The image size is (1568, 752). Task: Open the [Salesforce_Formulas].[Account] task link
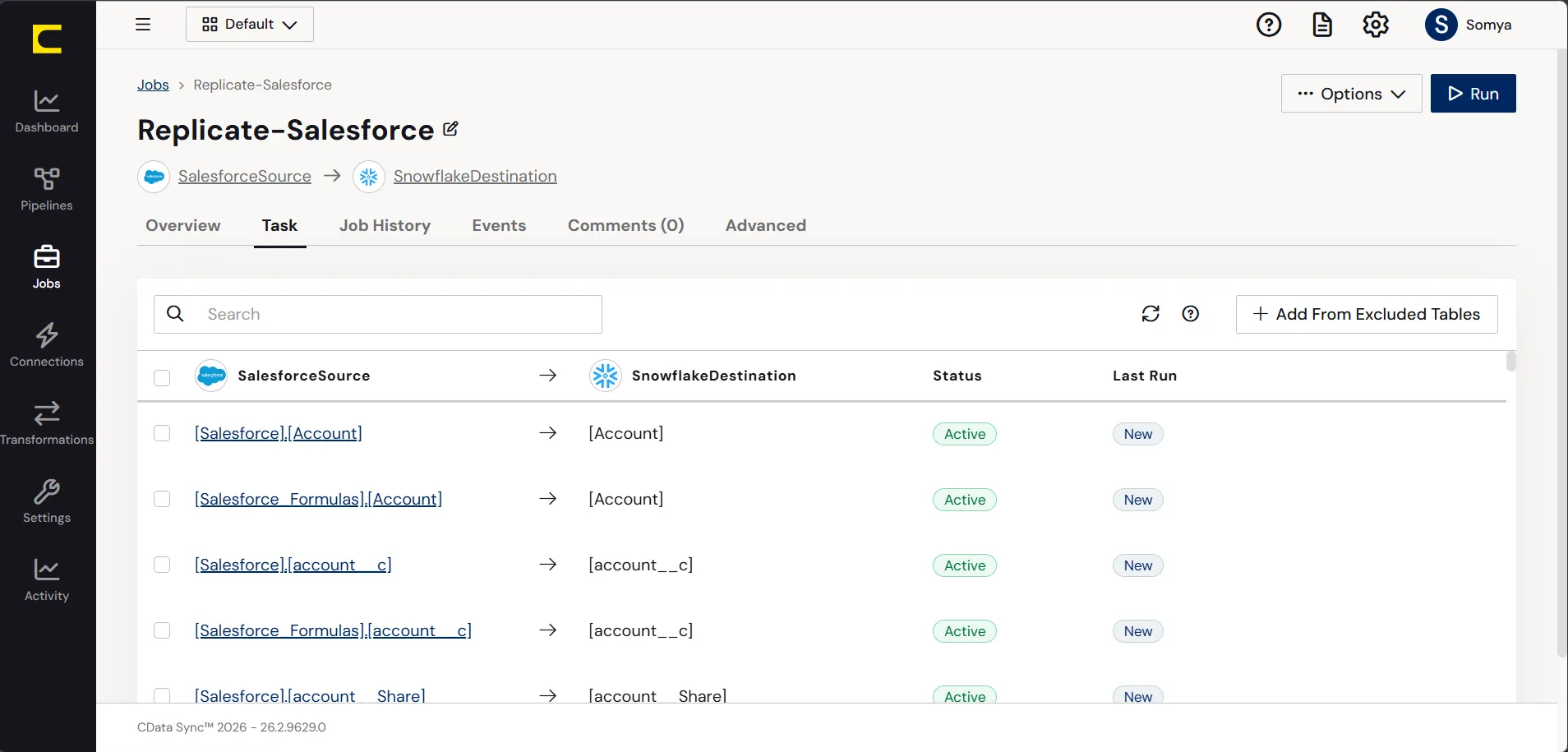[319, 499]
